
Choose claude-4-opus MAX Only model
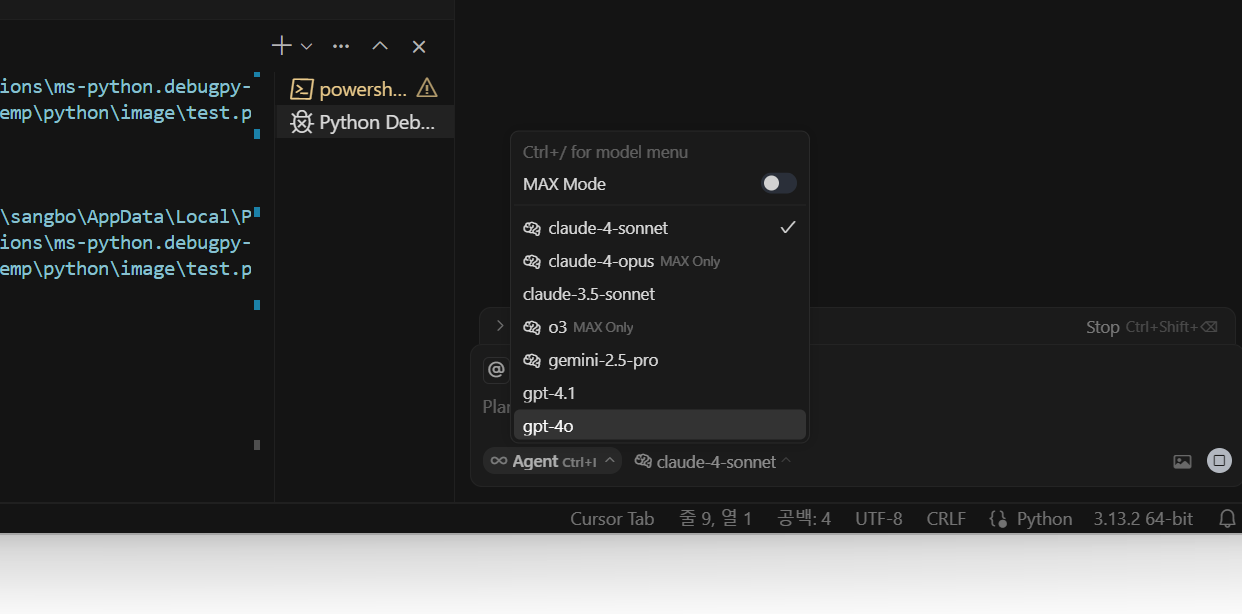[x=660, y=261]
